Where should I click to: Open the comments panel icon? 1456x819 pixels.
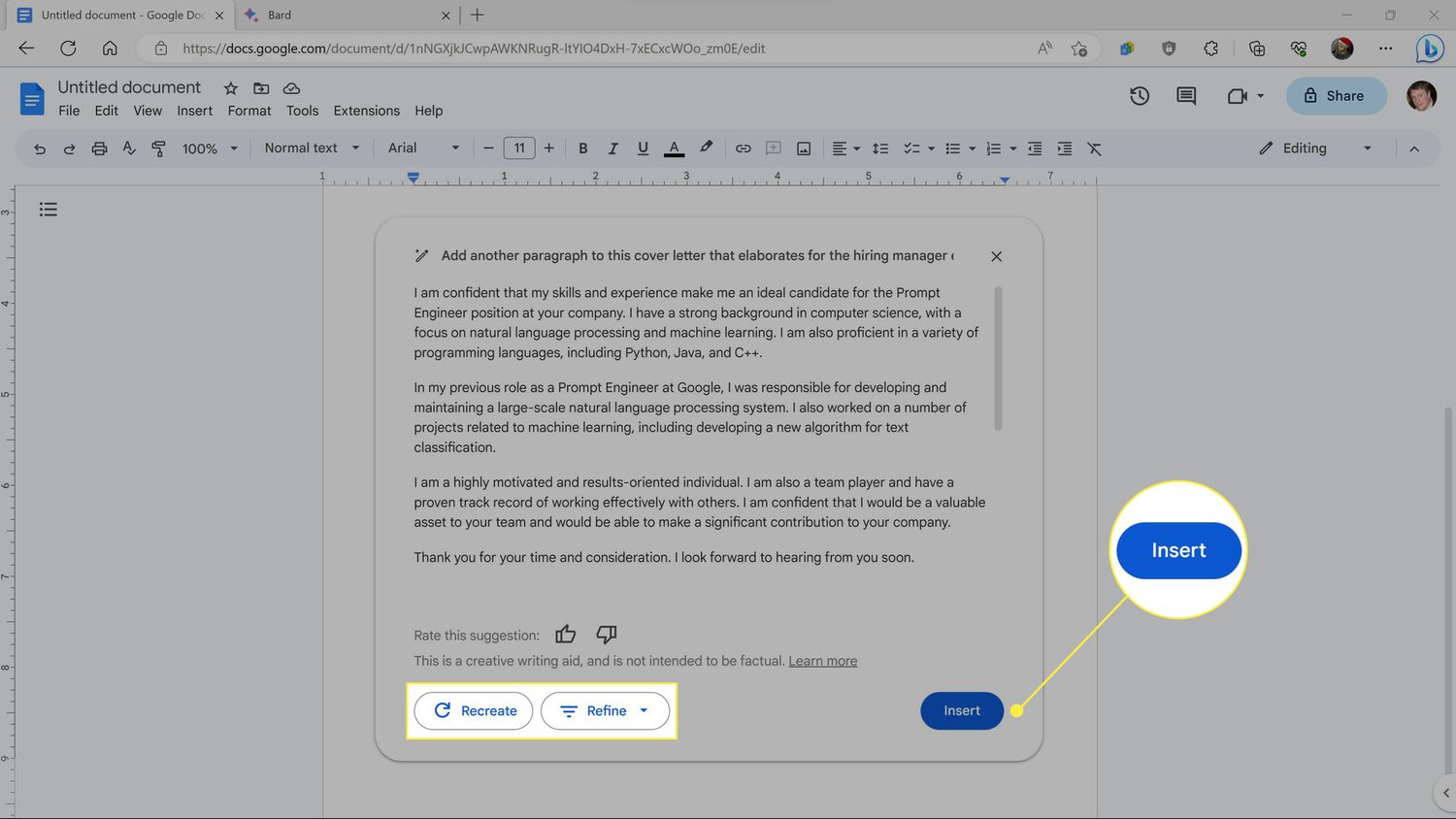[x=1186, y=96]
